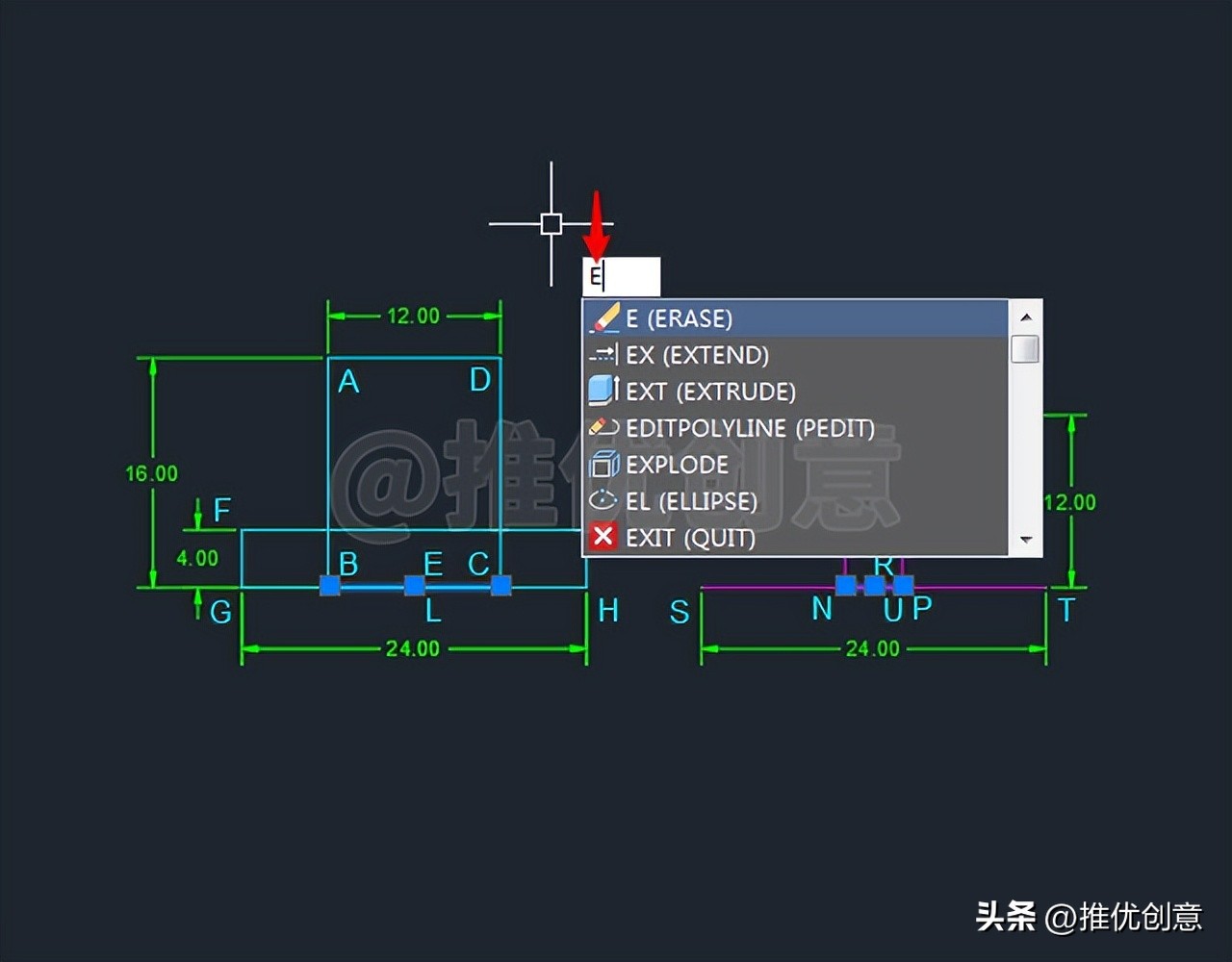Click the Extend command icon

click(x=603, y=354)
